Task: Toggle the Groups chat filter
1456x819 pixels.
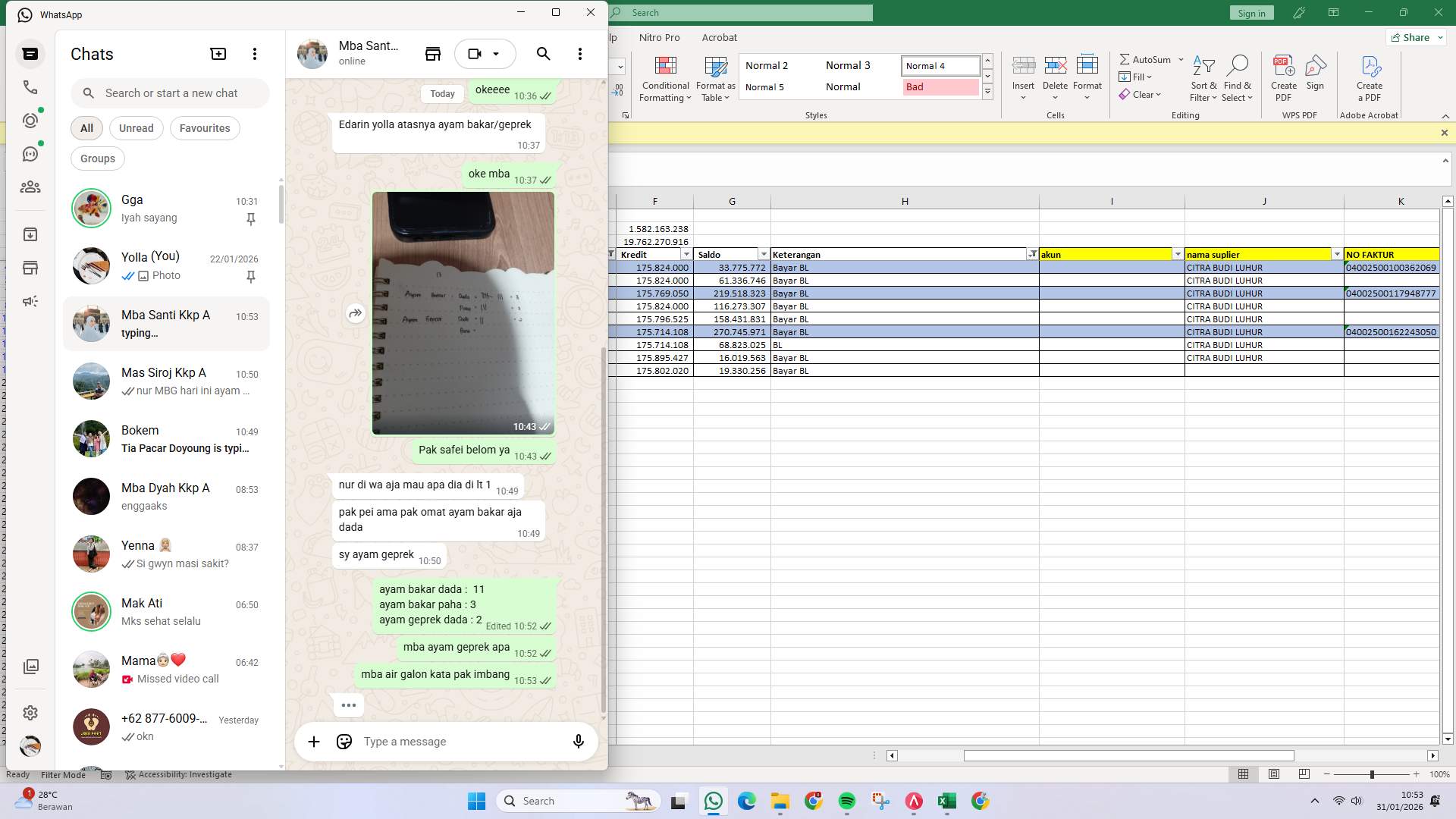Action: tap(97, 158)
